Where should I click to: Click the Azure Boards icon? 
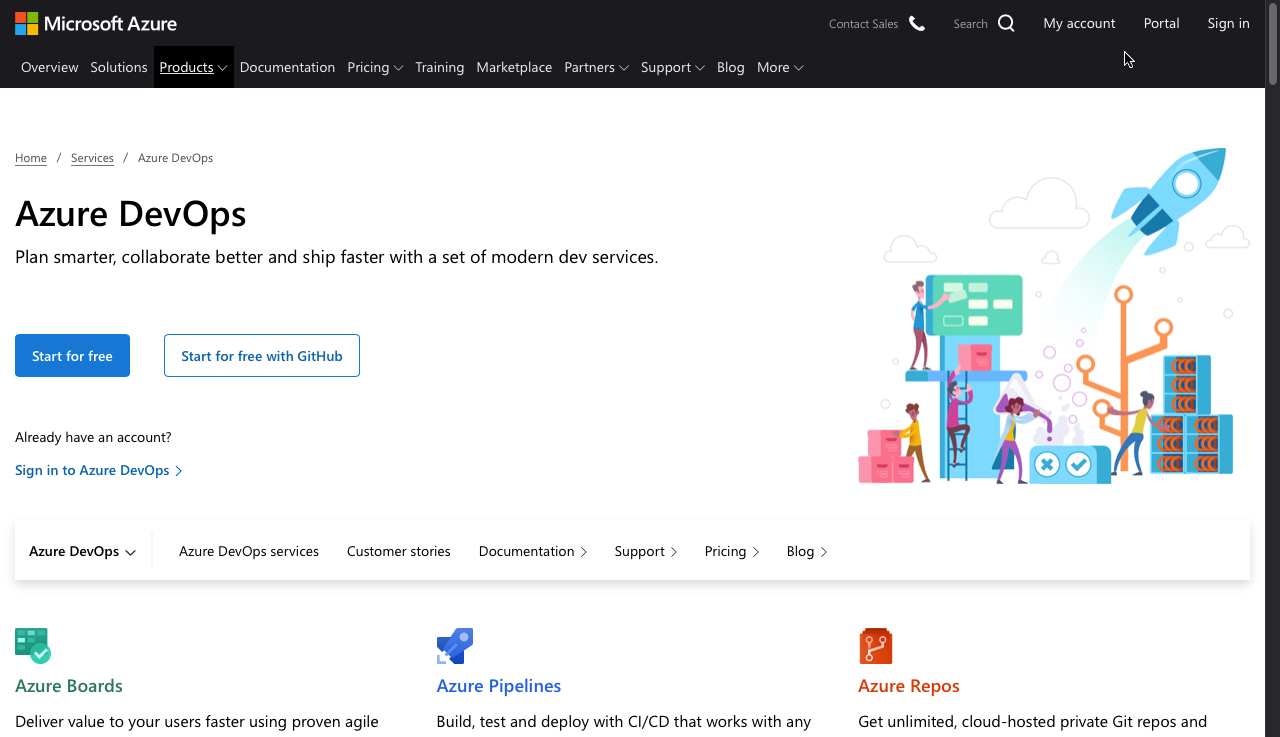[33, 646]
